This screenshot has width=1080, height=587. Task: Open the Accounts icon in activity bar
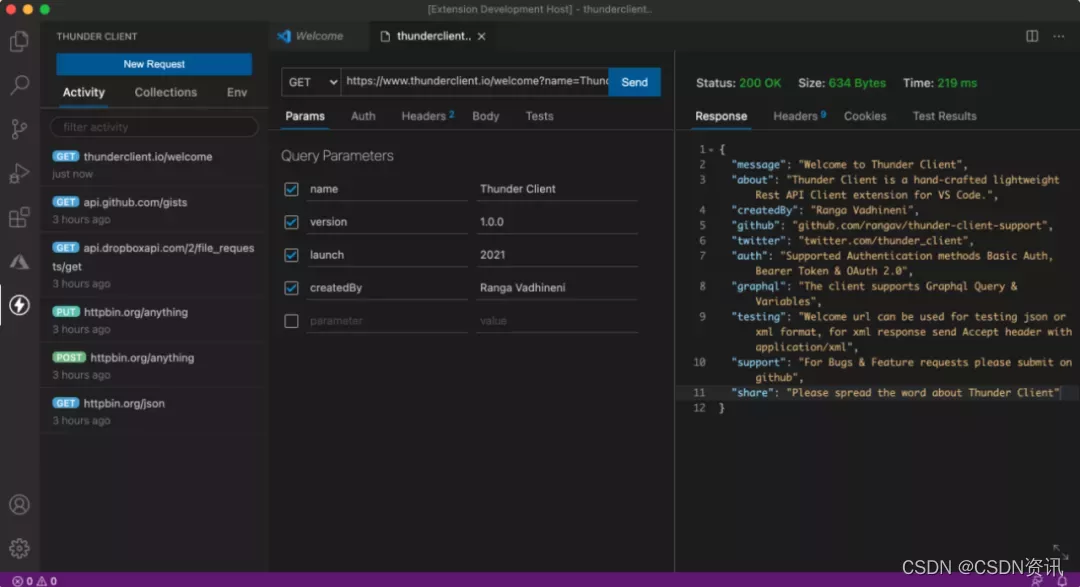pos(19,504)
